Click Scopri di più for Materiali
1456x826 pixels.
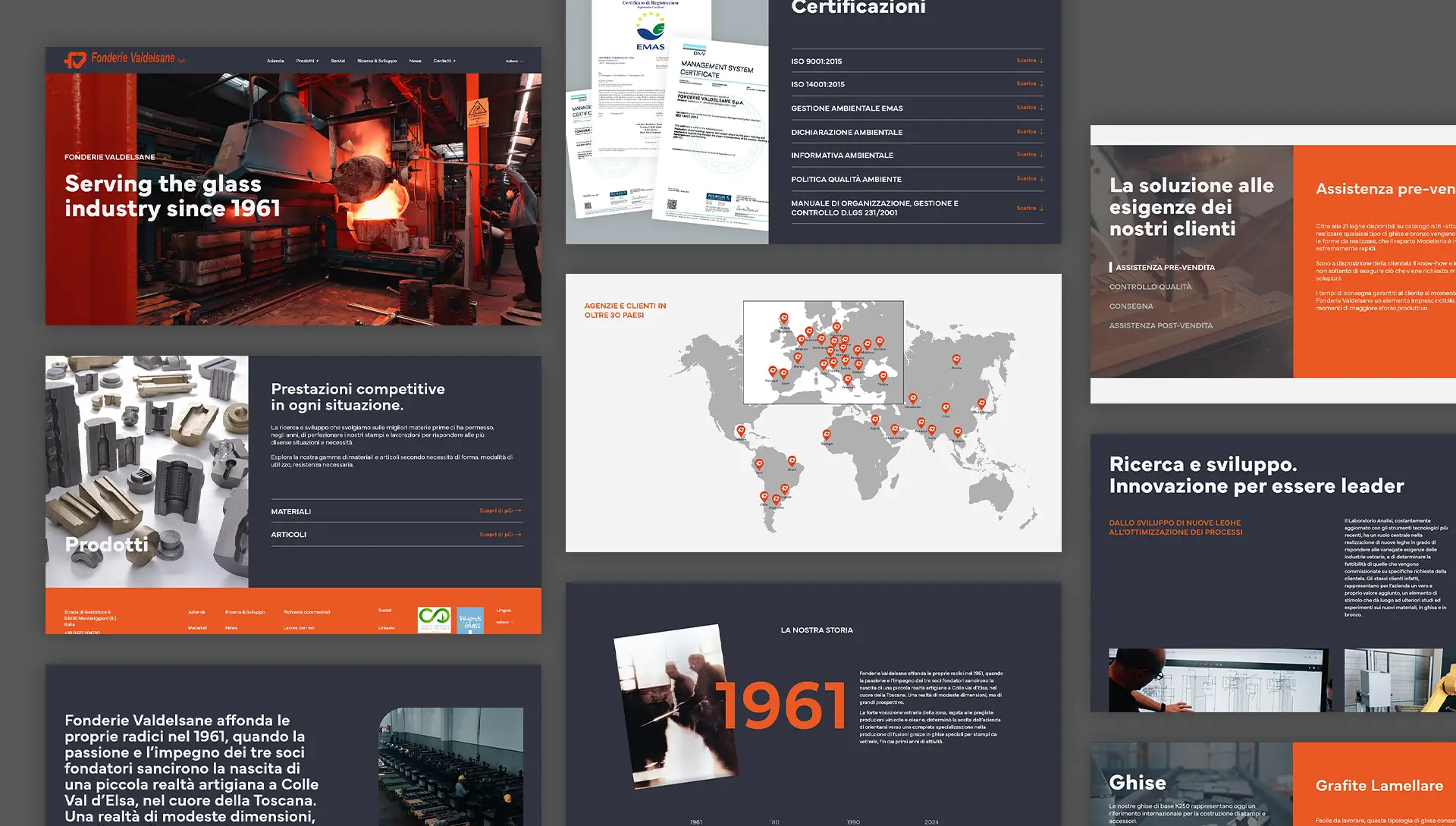click(x=500, y=510)
